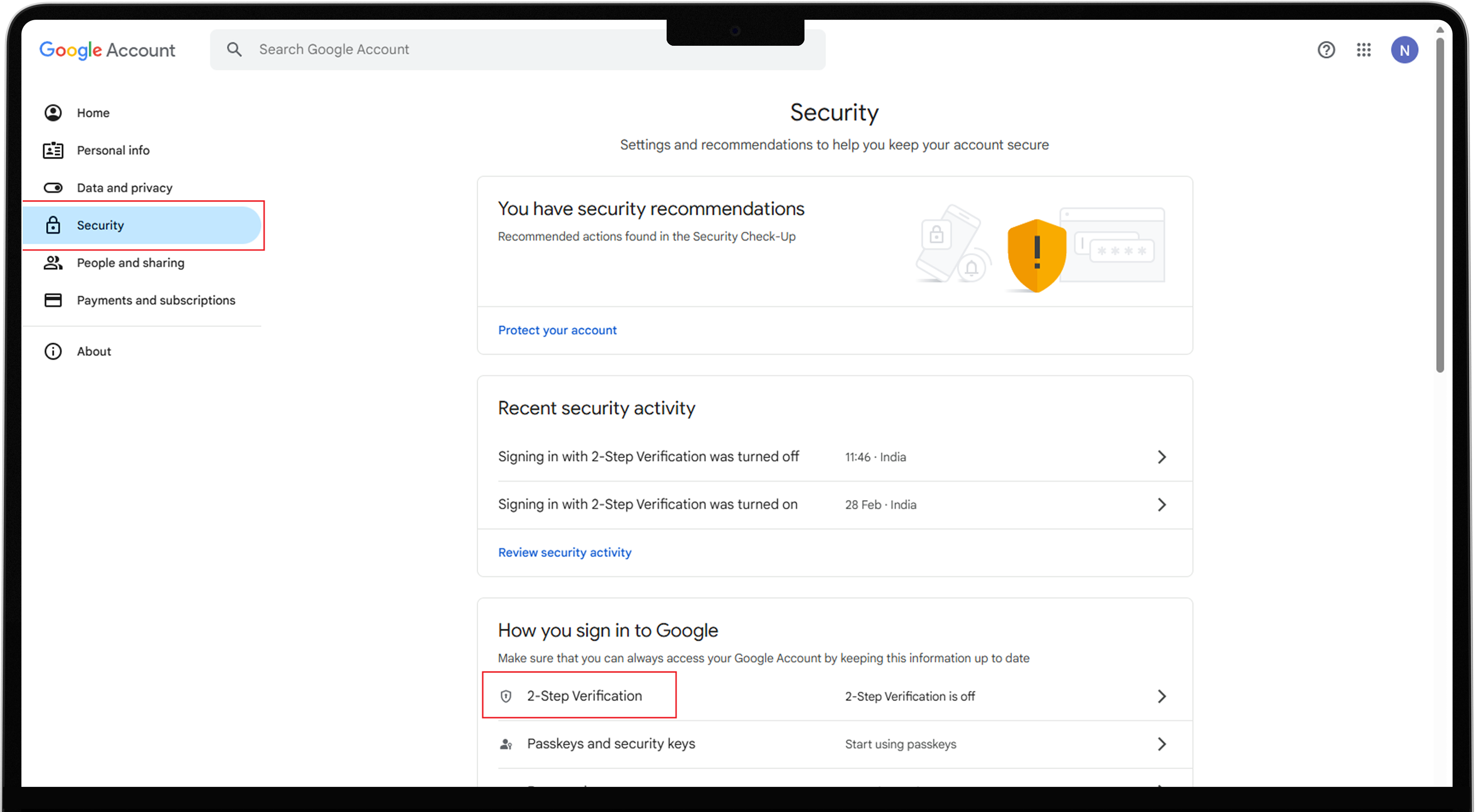Click the Google Account logo
The width and height of the screenshot is (1477, 812).
(107, 50)
